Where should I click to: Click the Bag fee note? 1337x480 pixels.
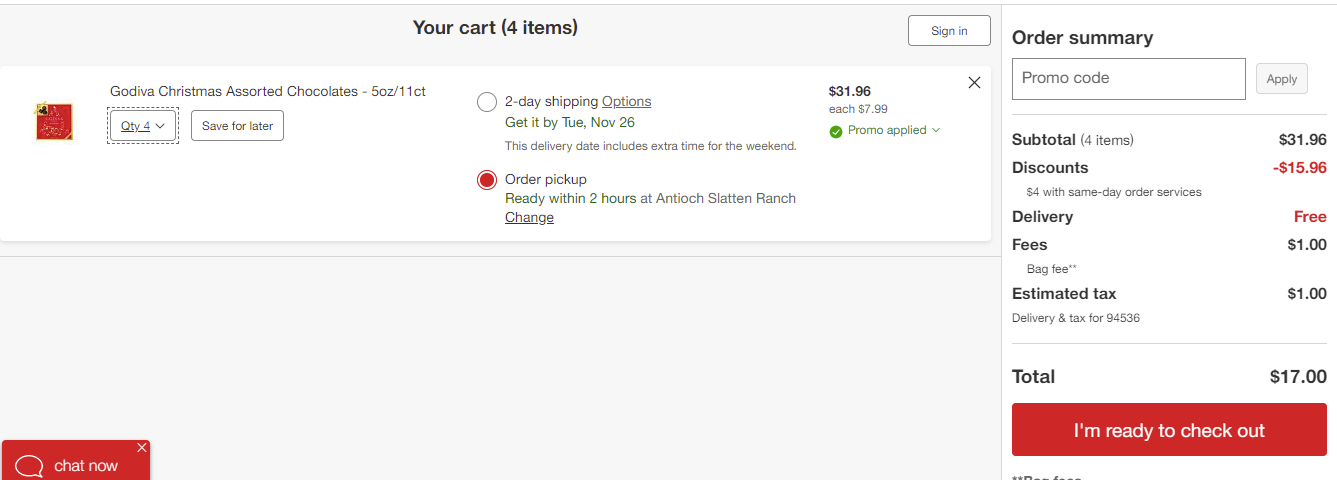tap(1052, 269)
